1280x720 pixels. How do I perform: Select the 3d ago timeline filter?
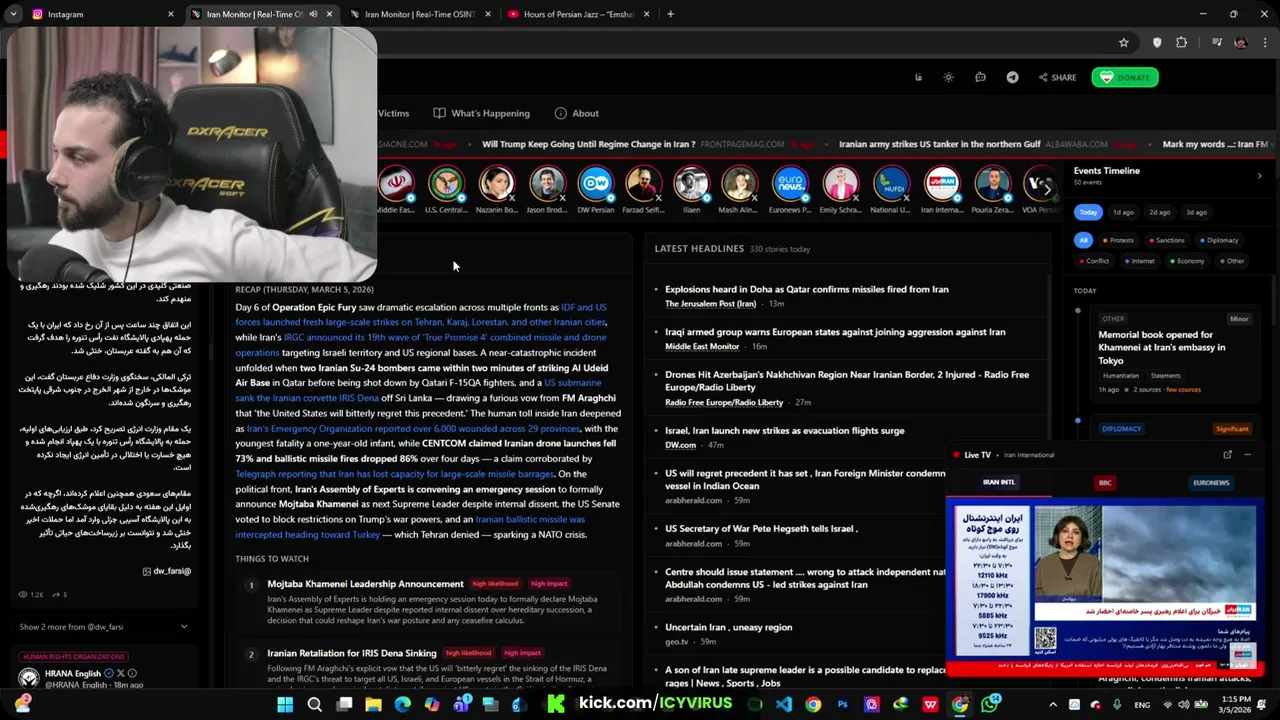pyautogui.click(x=1196, y=212)
